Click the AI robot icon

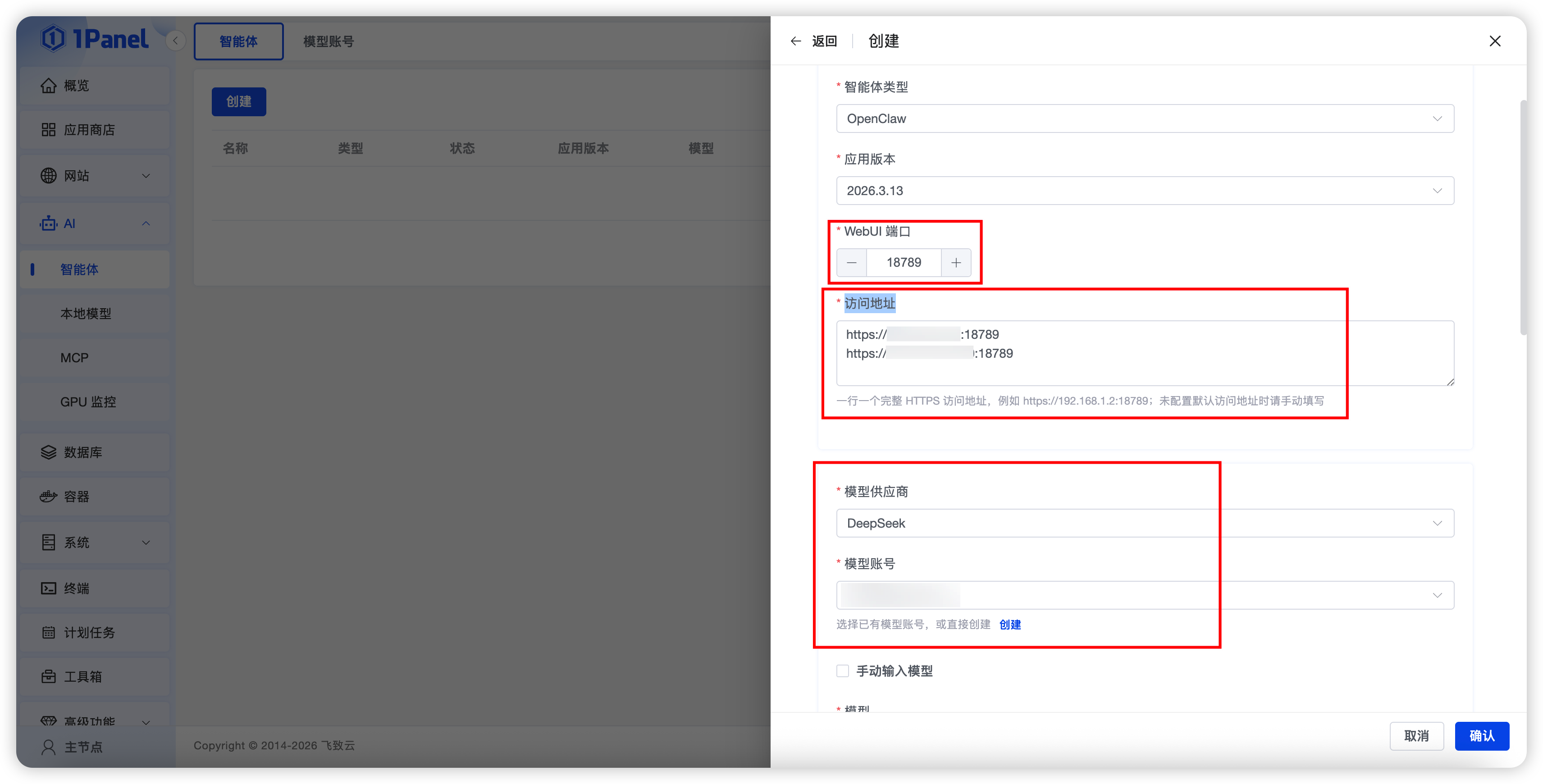[x=49, y=223]
